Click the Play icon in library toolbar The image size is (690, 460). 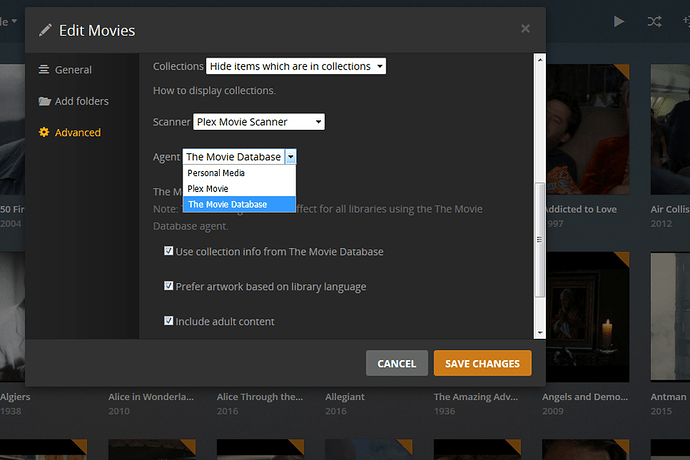(x=619, y=21)
